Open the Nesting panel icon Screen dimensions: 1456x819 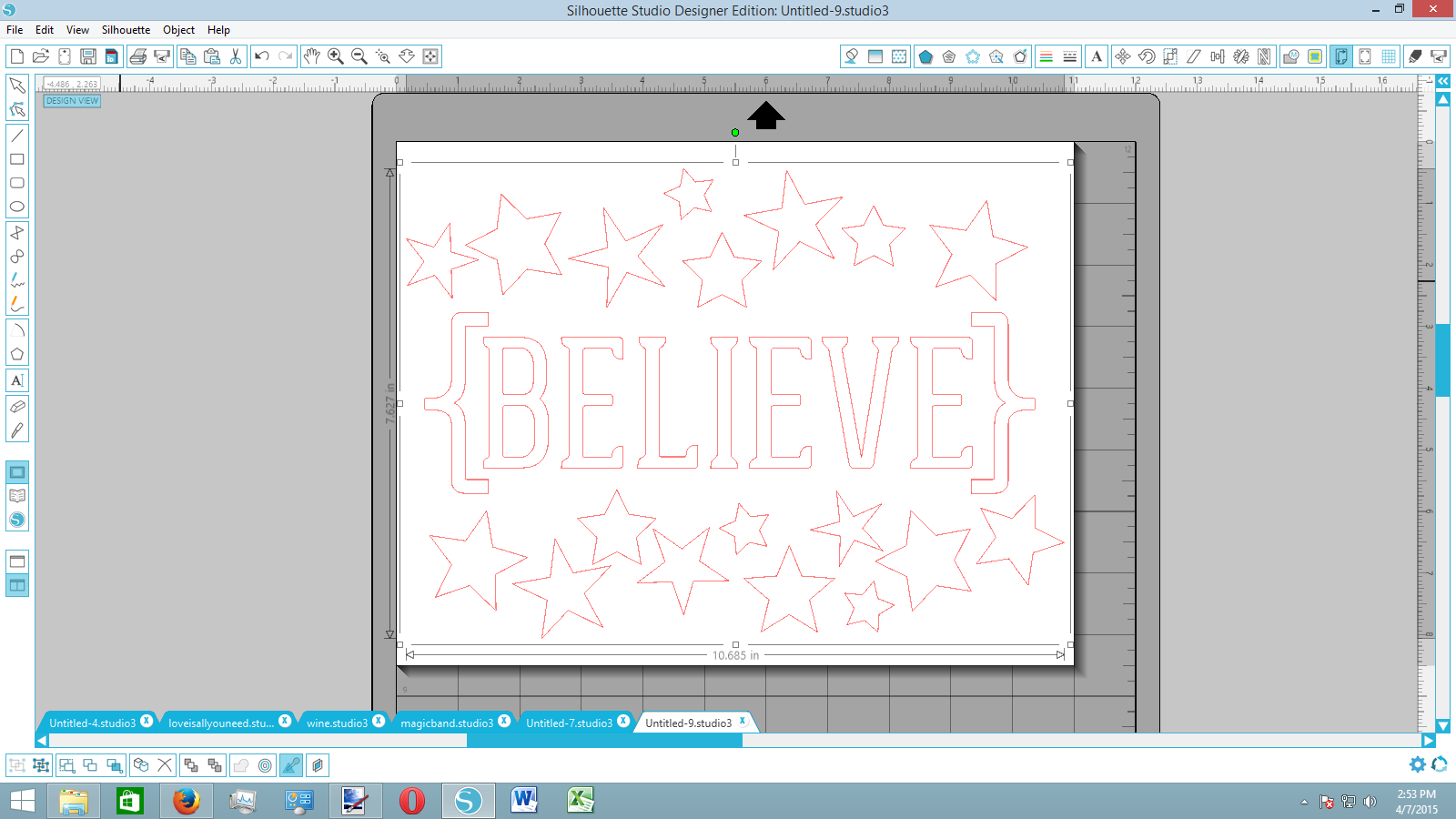tap(1265, 56)
